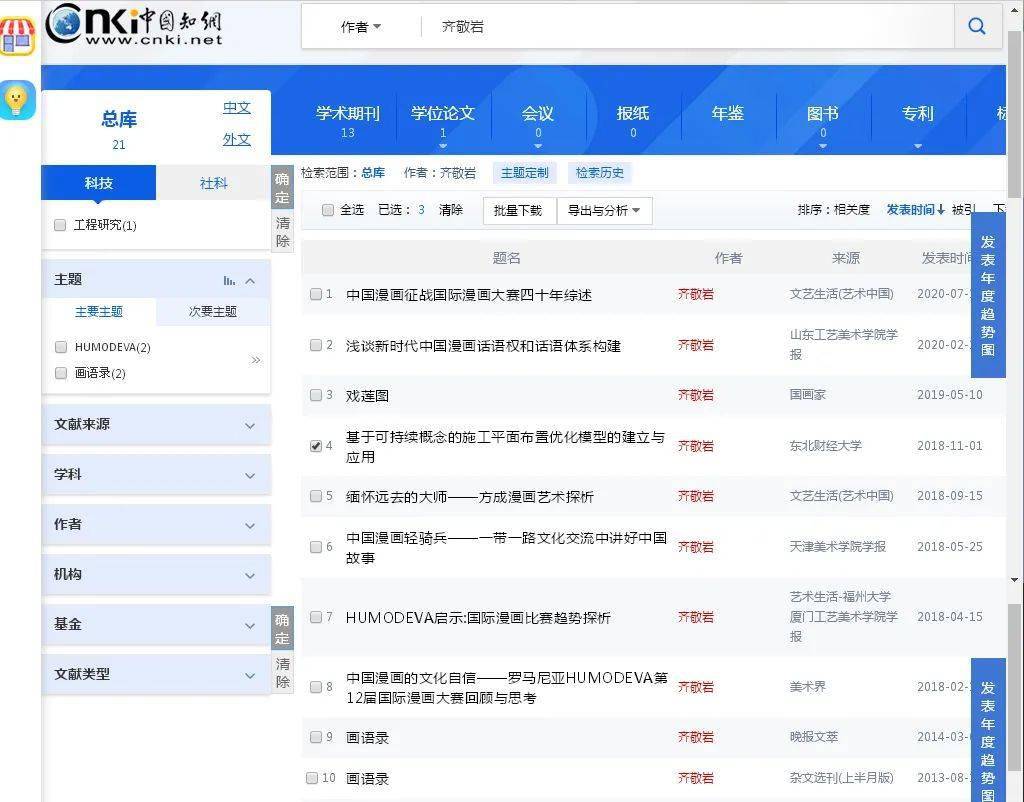
Task: Click the 批量下载 button
Action: (x=518, y=210)
